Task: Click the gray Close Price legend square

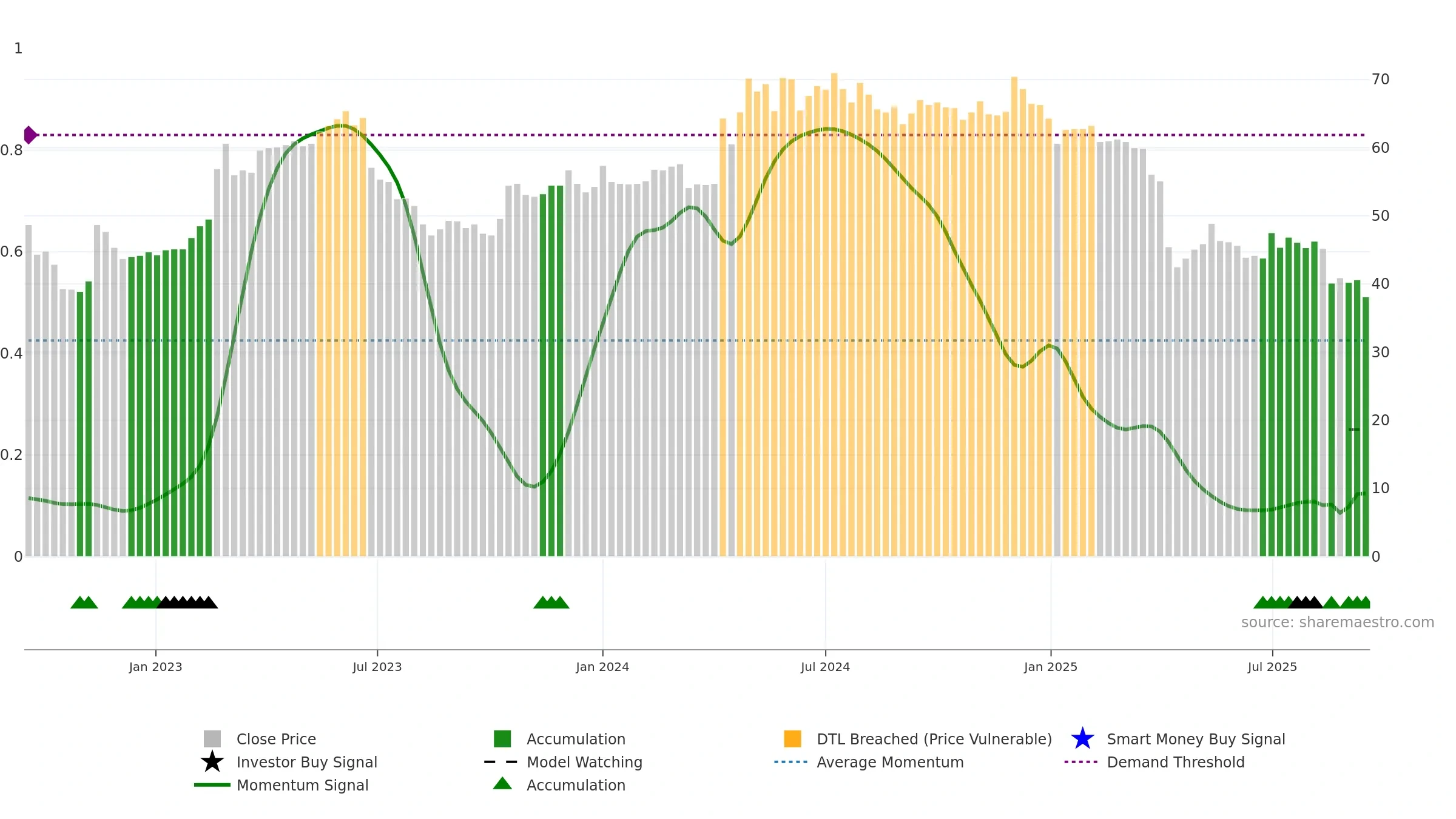Action: point(212,739)
